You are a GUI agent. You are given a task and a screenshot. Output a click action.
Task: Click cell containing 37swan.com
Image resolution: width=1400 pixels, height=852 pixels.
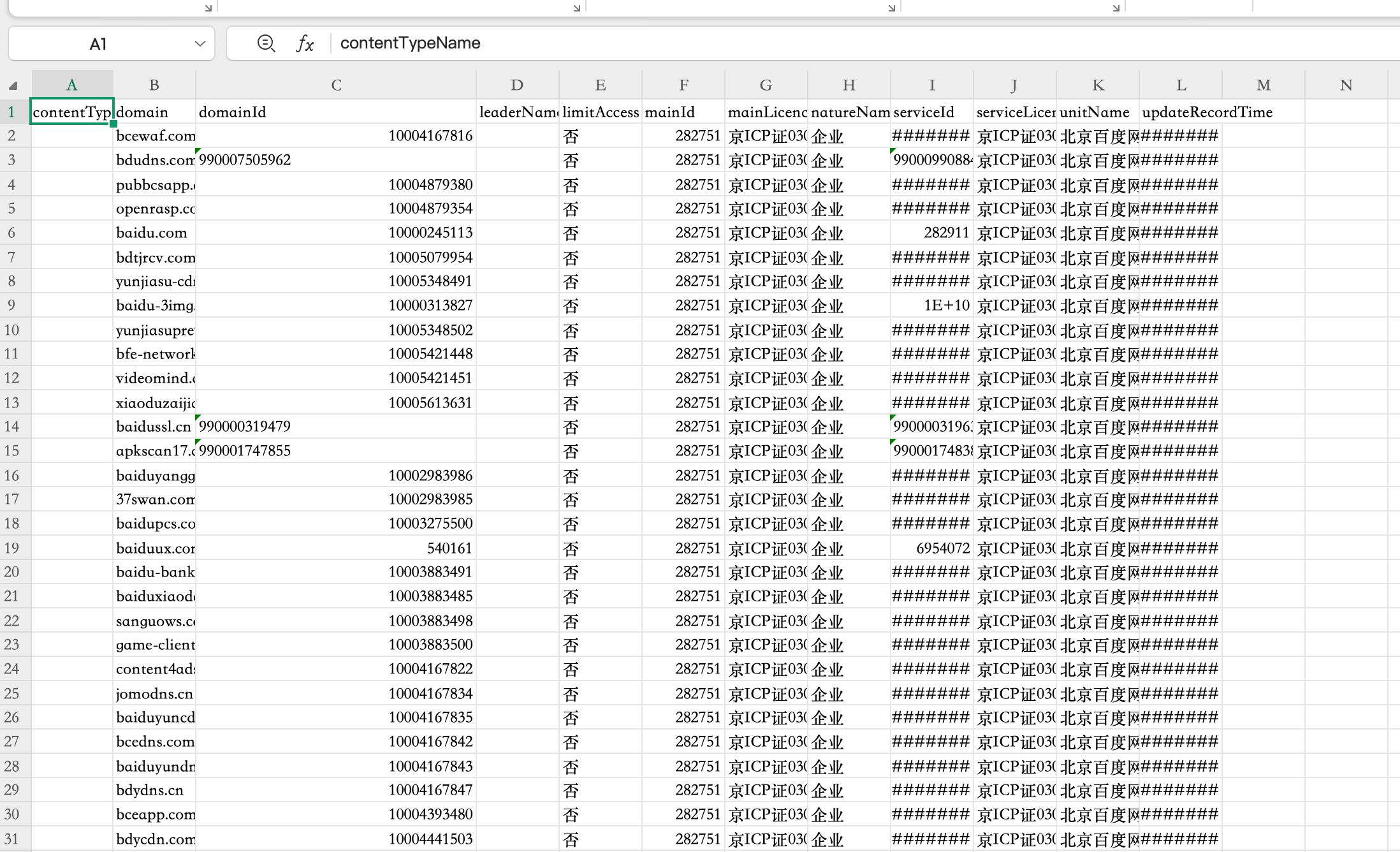154,499
